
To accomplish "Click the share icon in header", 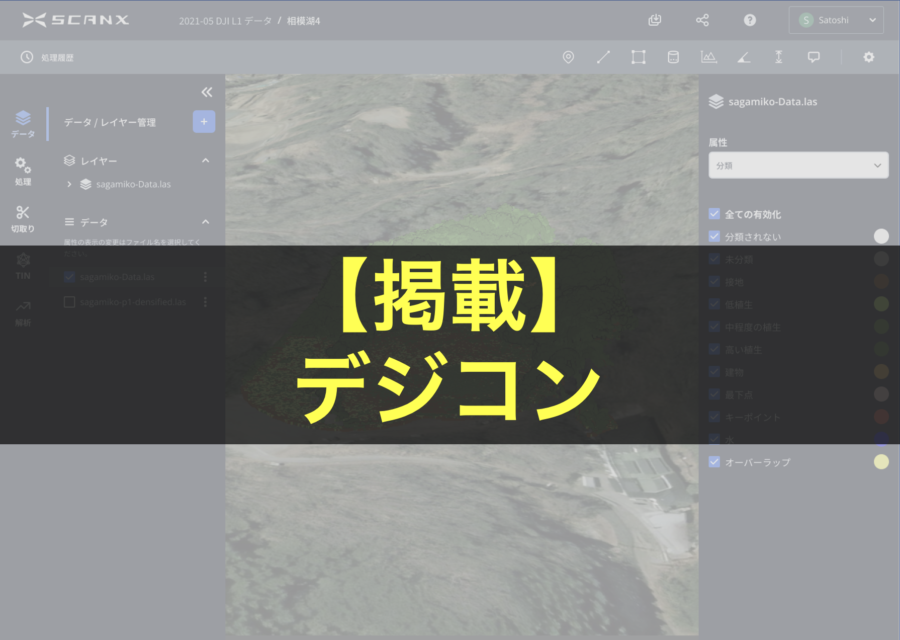I will point(702,20).
